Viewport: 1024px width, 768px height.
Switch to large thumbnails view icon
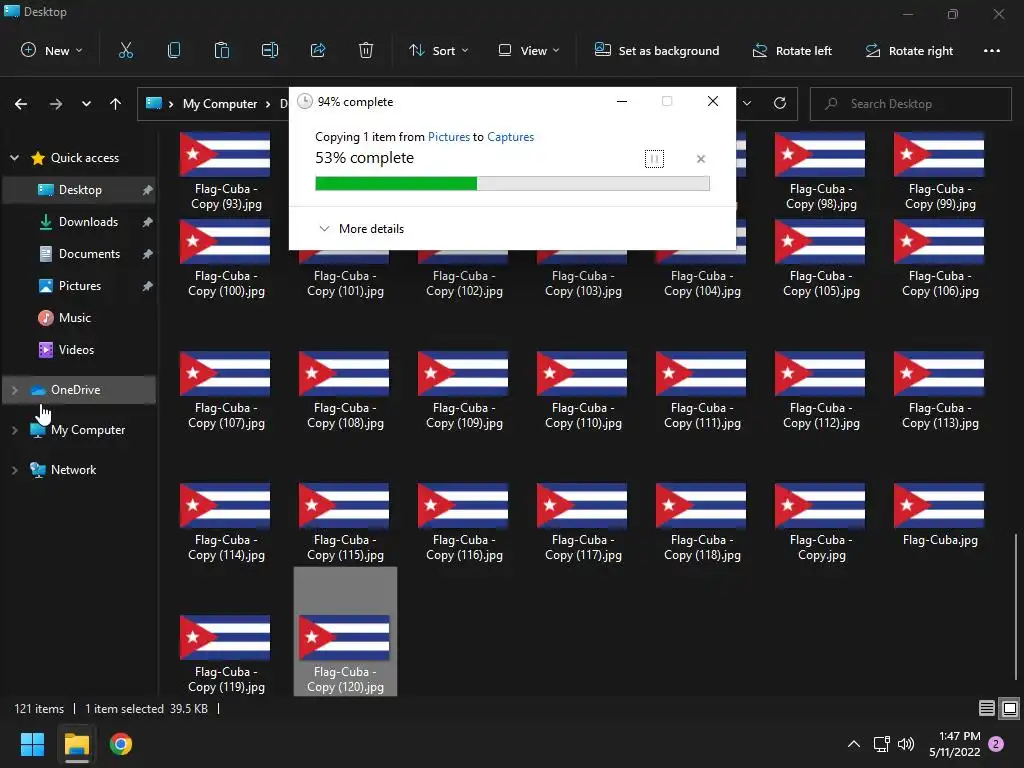tap(1010, 709)
